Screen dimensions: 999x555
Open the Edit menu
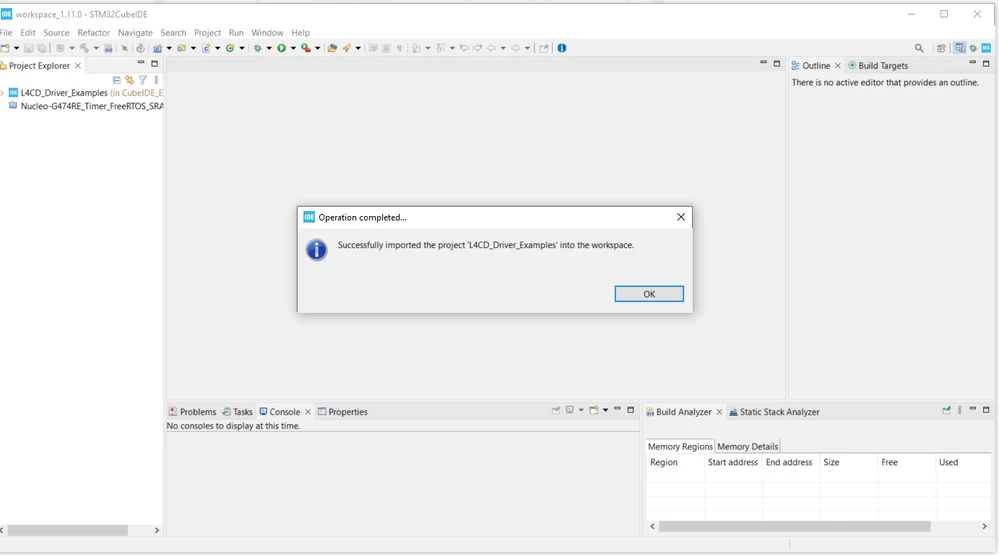(x=27, y=32)
